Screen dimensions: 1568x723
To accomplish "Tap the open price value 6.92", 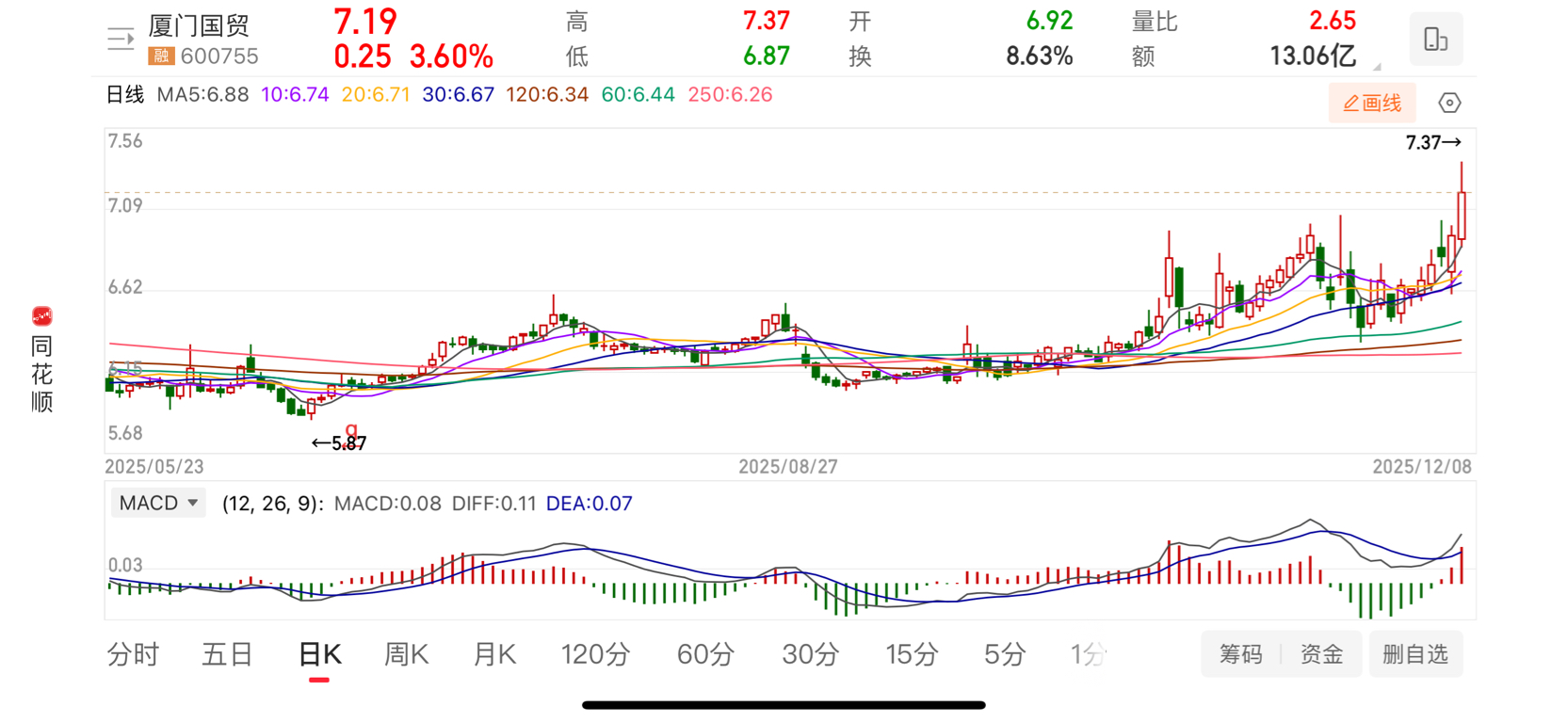I will click(x=1049, y=21).
